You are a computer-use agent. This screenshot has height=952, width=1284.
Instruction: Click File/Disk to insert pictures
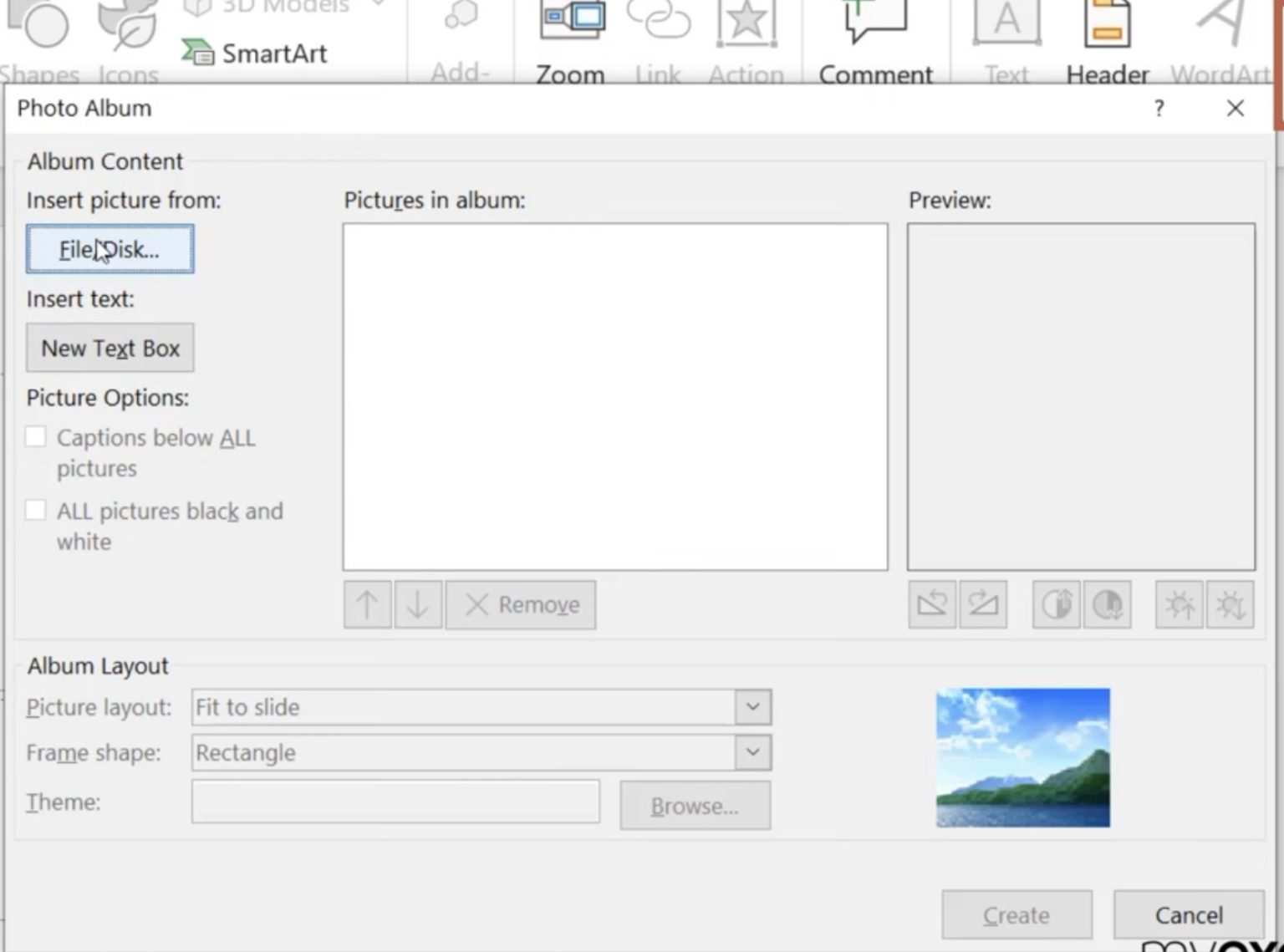click(110, 249)
